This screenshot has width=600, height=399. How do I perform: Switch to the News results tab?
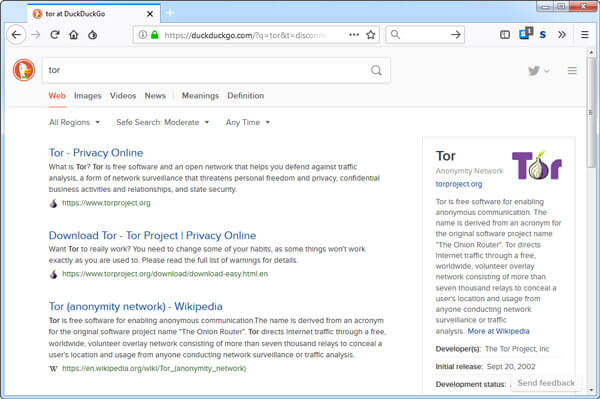tap(155, 96)
